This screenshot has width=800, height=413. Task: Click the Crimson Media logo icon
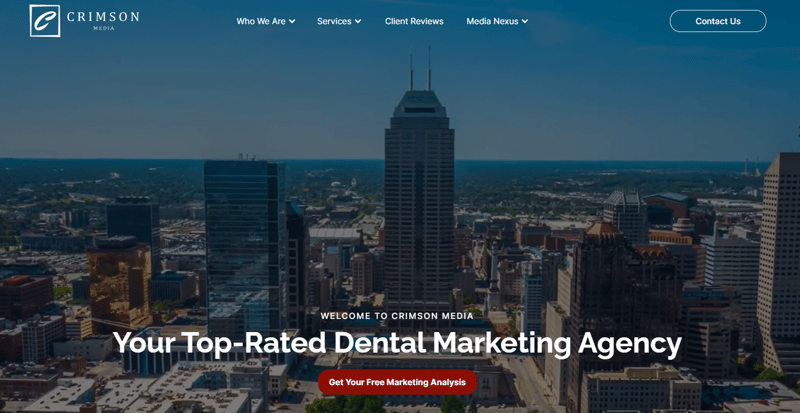(x=45, y=21)
